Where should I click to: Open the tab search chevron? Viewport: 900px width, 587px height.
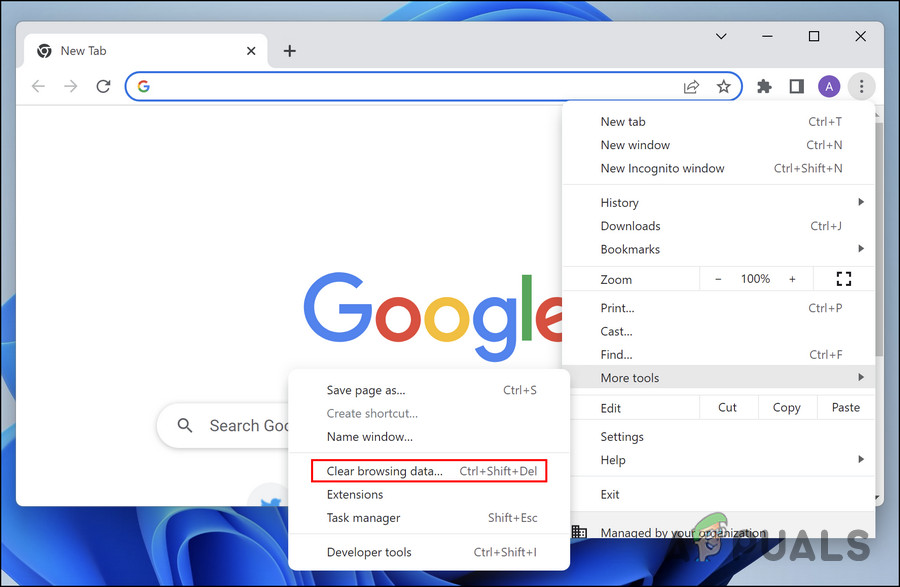(x=721, y=36)
